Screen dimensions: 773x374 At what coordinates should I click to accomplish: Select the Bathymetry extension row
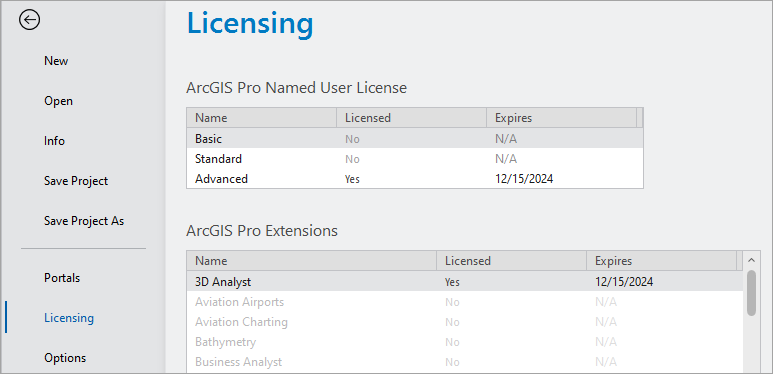tap(465, 341)
